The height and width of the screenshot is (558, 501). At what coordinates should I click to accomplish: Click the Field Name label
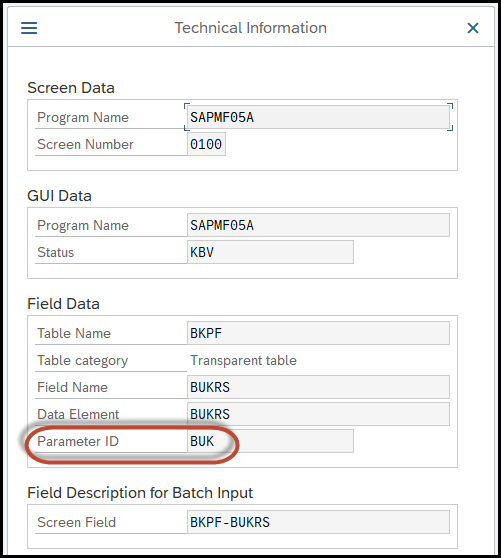click(x=72, y=387)
